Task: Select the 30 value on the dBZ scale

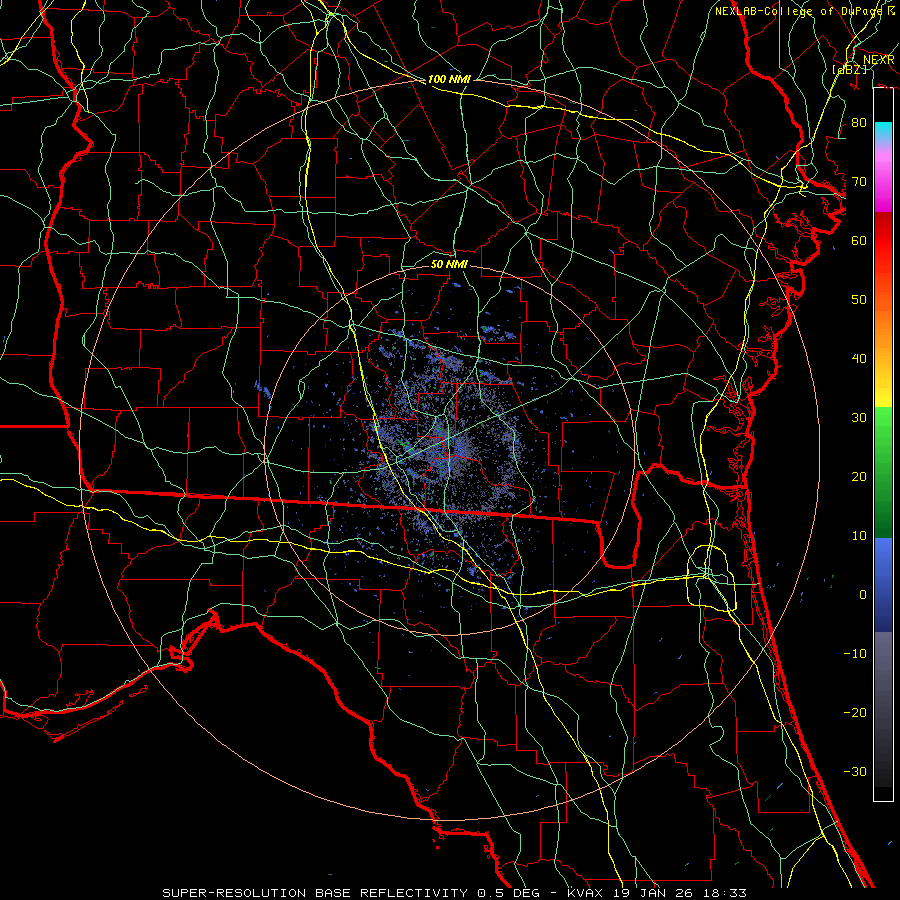Action: (x=859, y=418)
